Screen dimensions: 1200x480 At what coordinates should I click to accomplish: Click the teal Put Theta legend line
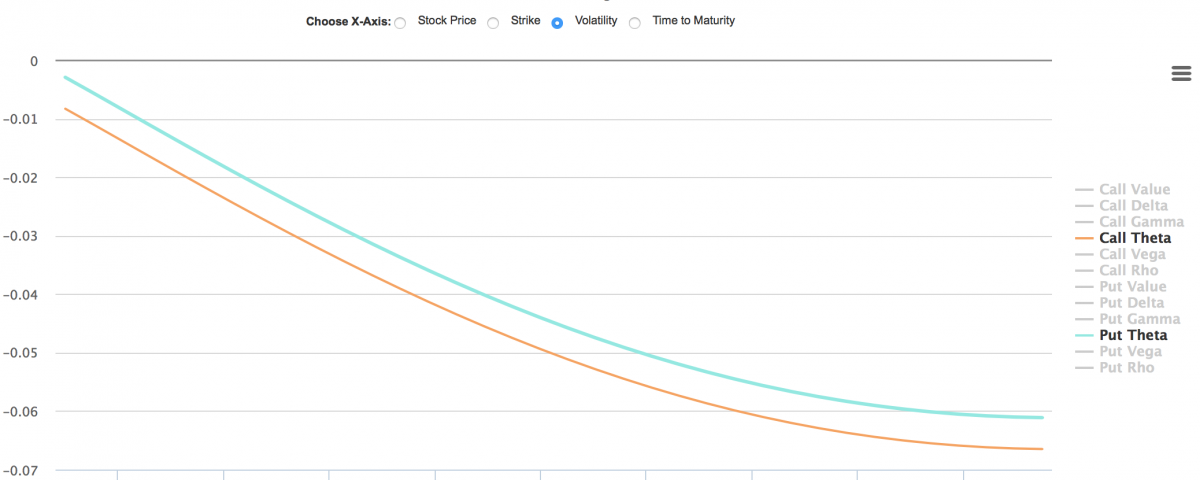pyautogui.click(x=1085, y=335)
